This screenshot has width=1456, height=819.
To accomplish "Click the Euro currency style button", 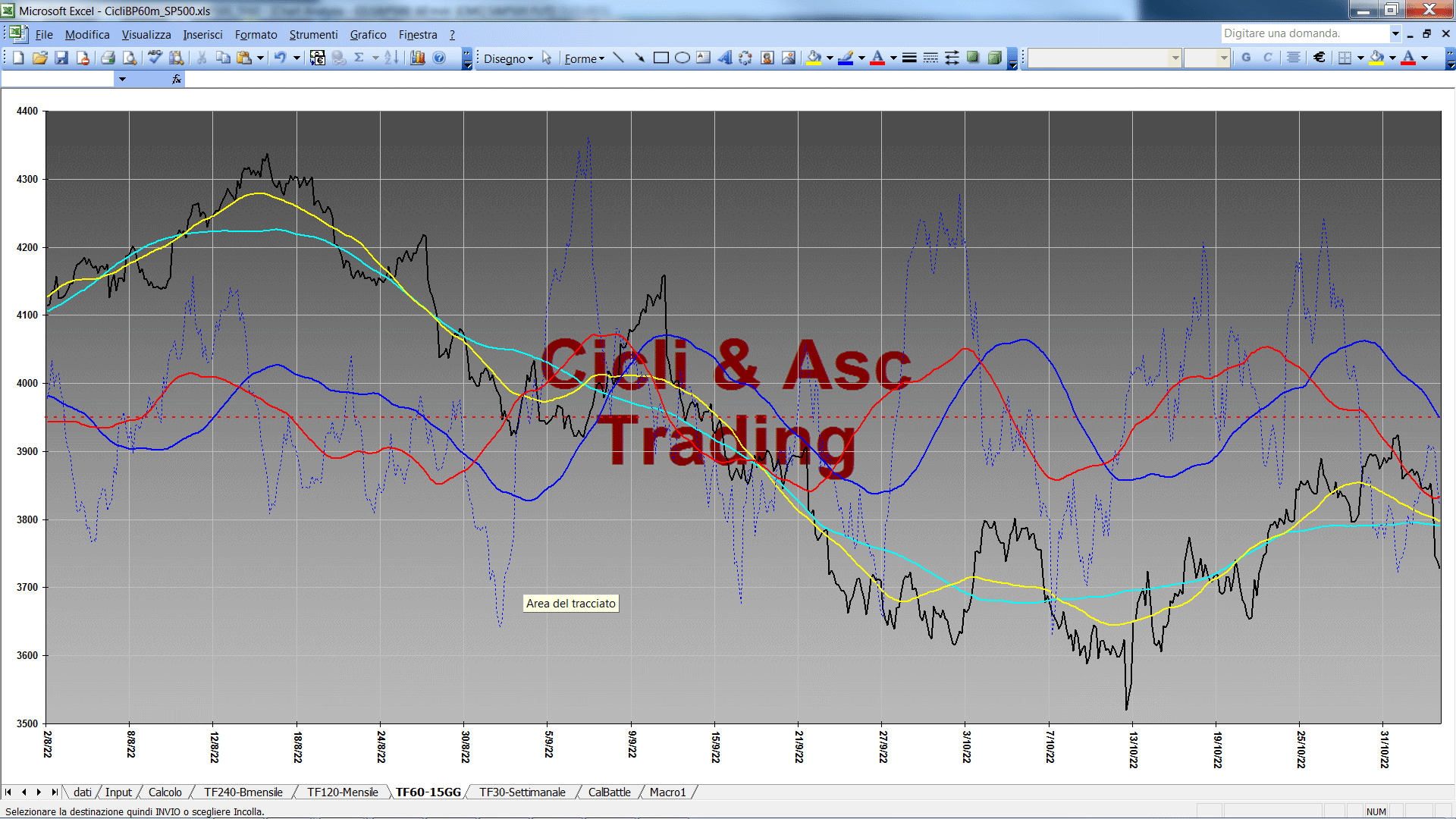I will coord(1319,58).
